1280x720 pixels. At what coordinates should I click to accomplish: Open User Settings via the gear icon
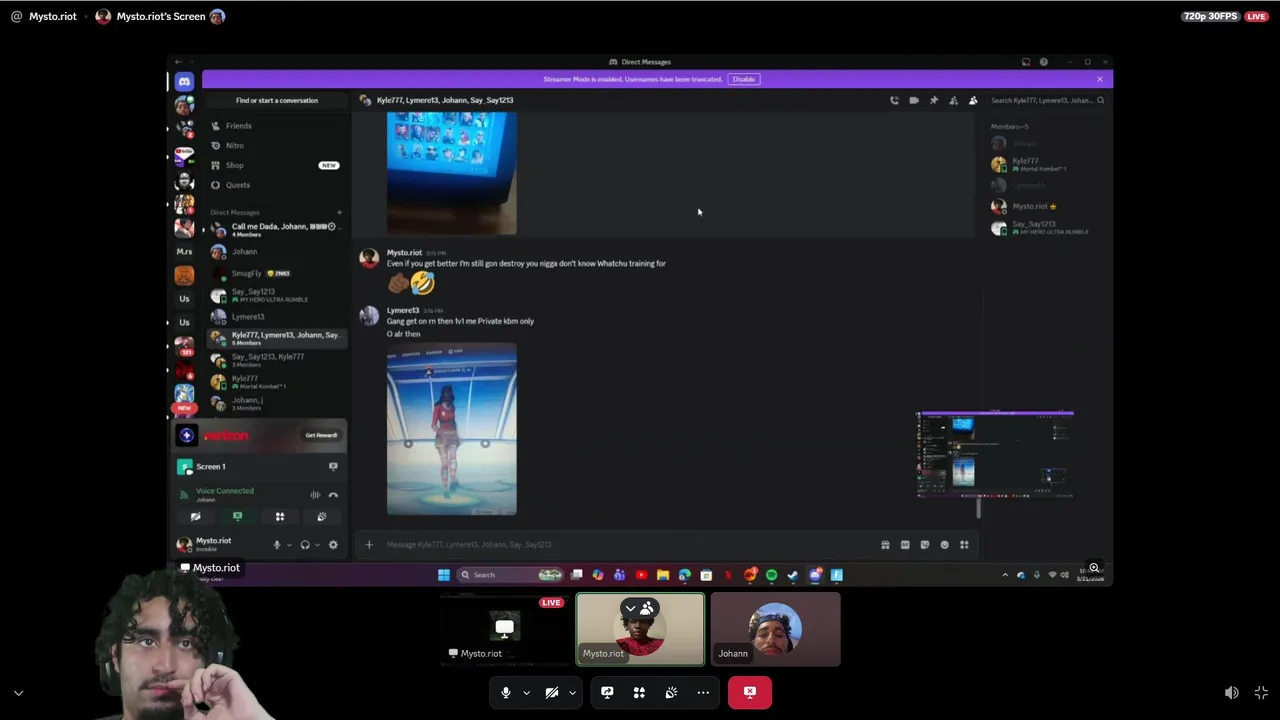click(333, 545)
